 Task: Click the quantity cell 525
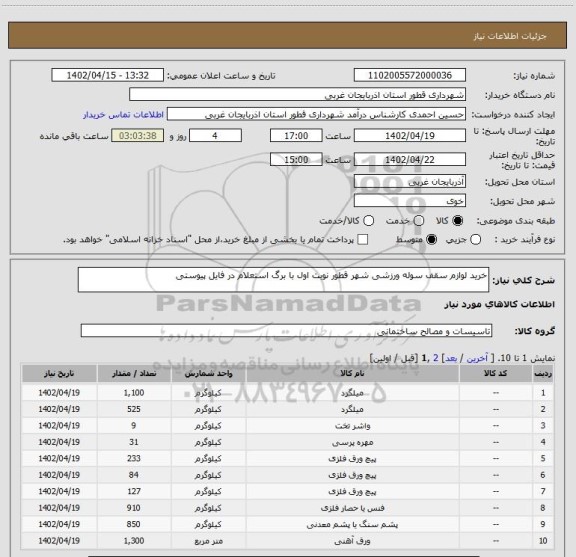(x=134, y=409)
